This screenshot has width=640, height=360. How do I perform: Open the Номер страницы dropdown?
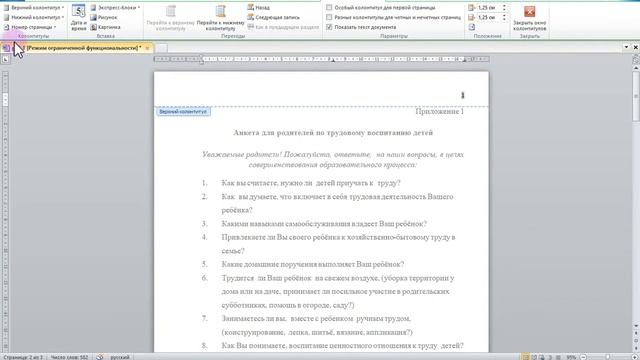(x=30, y=27)
